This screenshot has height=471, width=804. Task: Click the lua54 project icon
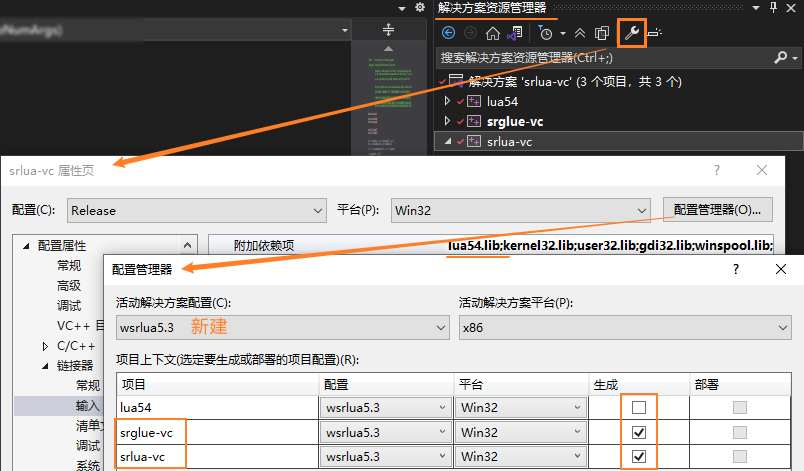pos(474,101)
